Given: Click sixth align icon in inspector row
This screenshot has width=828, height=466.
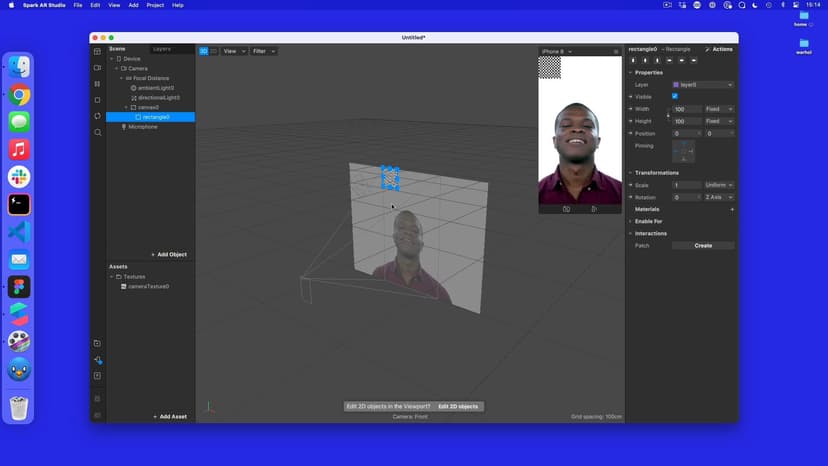Looking at the screenshot, I should 694,61.
